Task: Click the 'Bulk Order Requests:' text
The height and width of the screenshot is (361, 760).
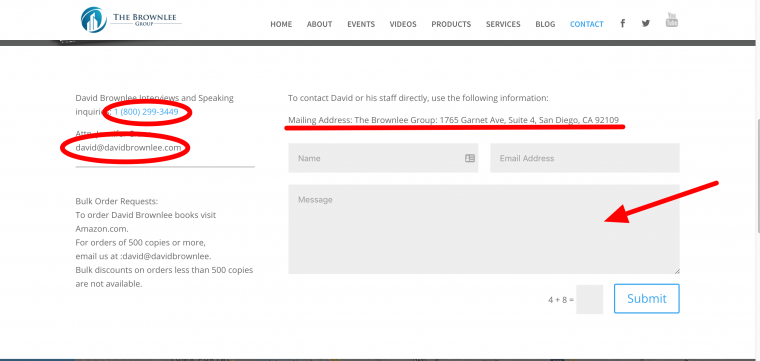Action: [117, 201]
